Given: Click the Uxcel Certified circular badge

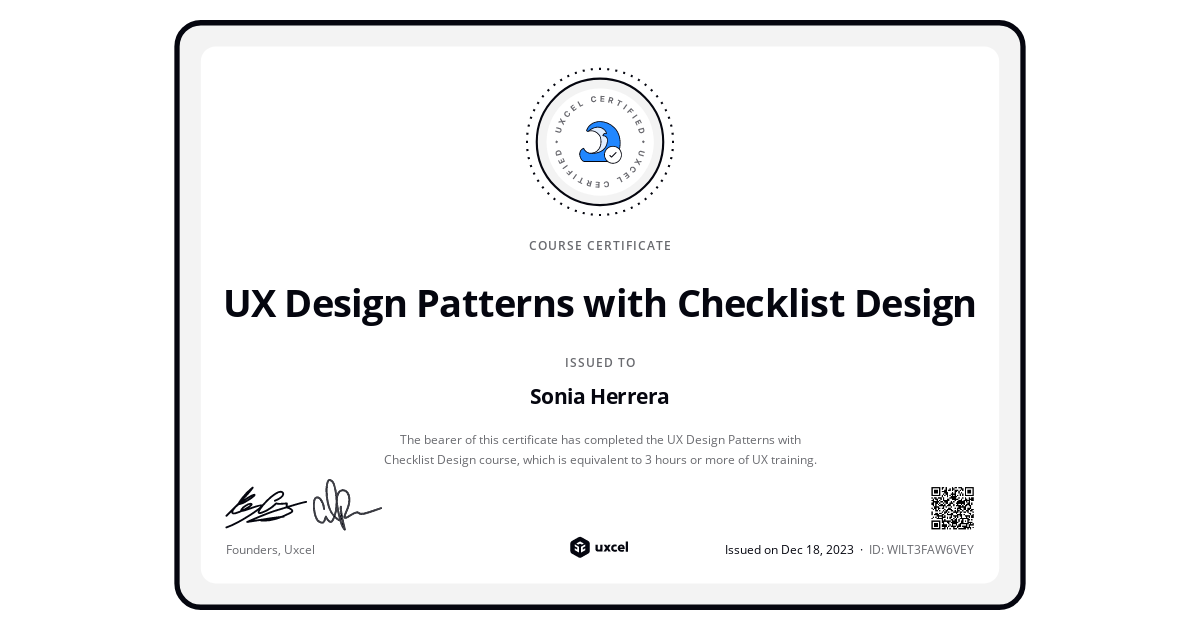Looking at the screenshot, I should tap(600, 141).
